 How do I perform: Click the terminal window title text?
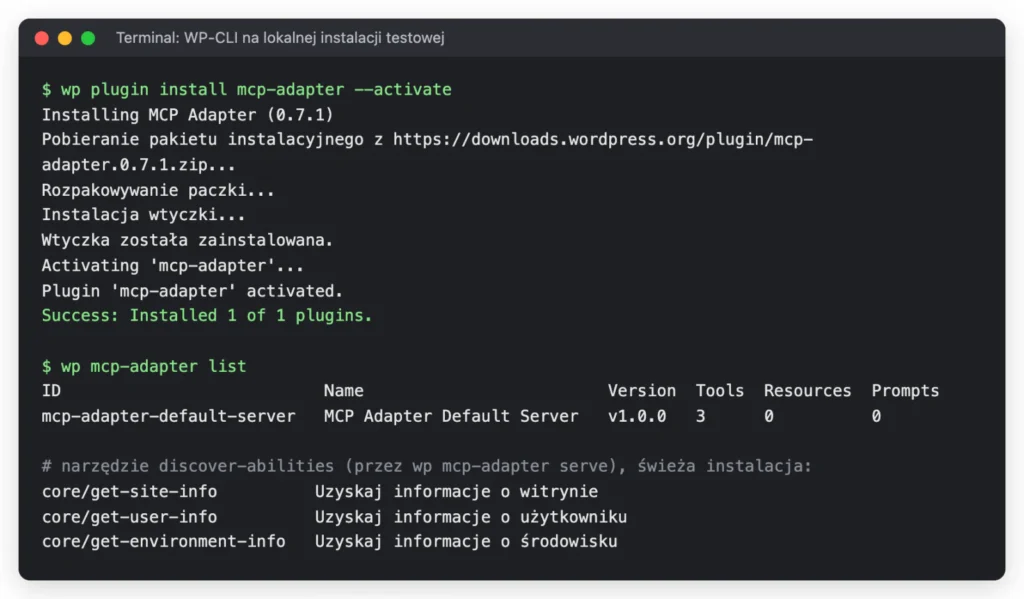[280, 38]
